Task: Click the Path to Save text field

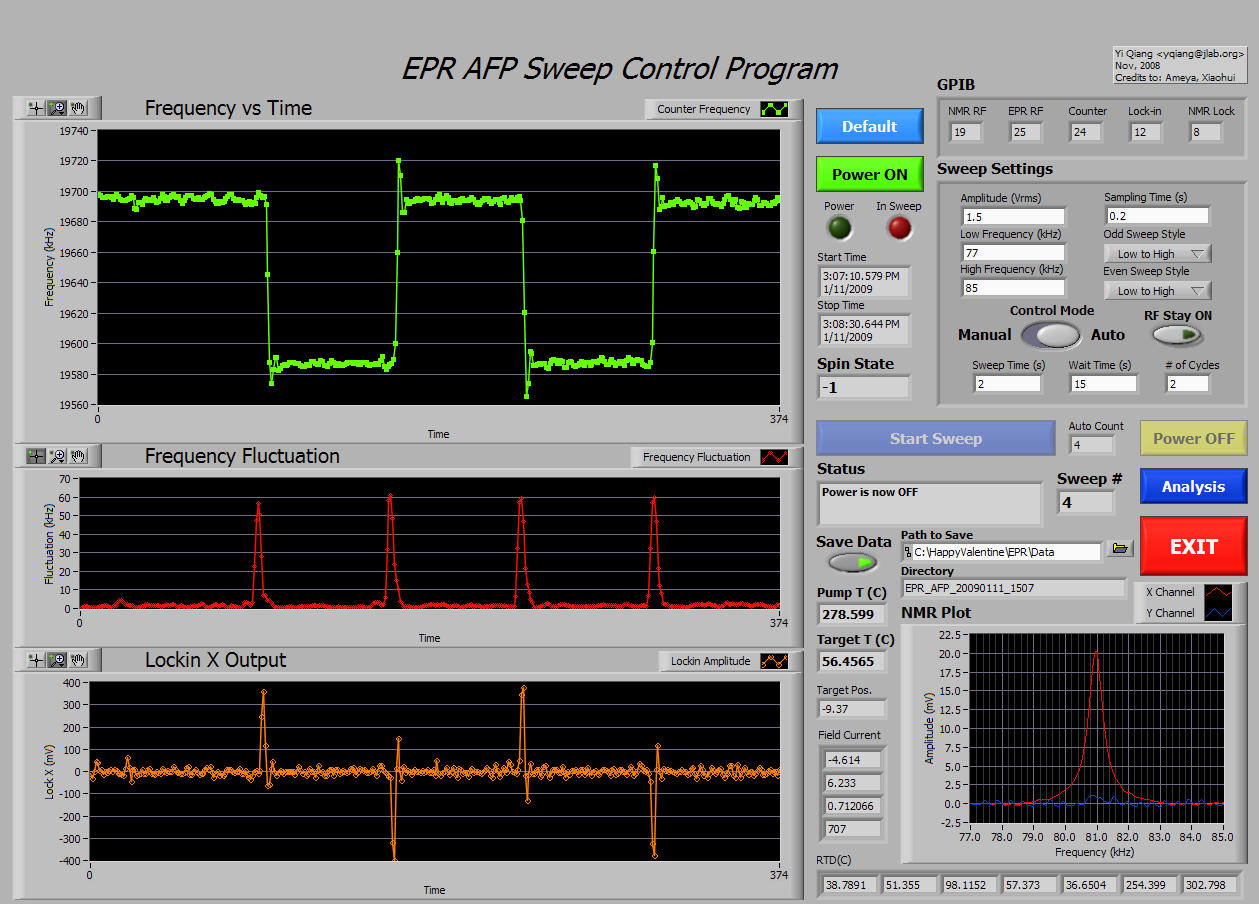Action: (1002, 551)
